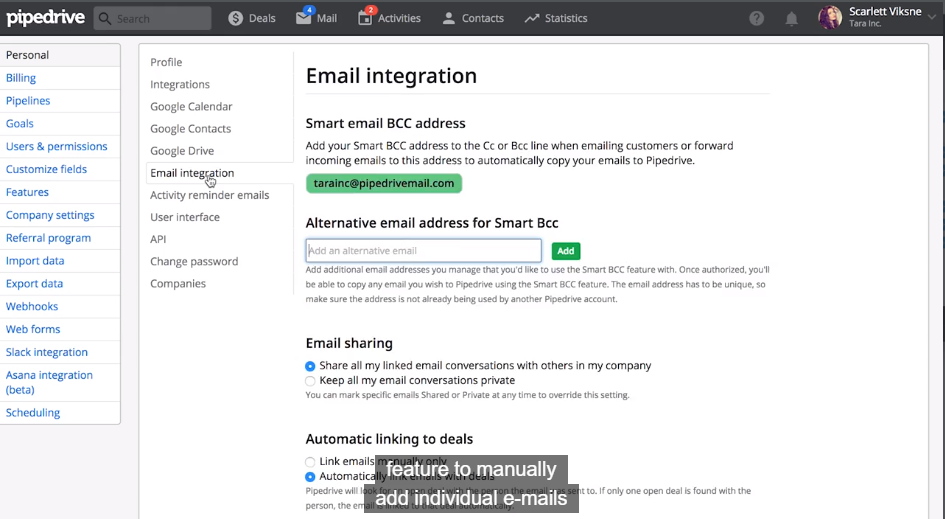Click the taraınc@pipedrivemail.com BCC address
Image resolution: width=945 pixels, height=519 pixels.
click(x=384, y=184)
